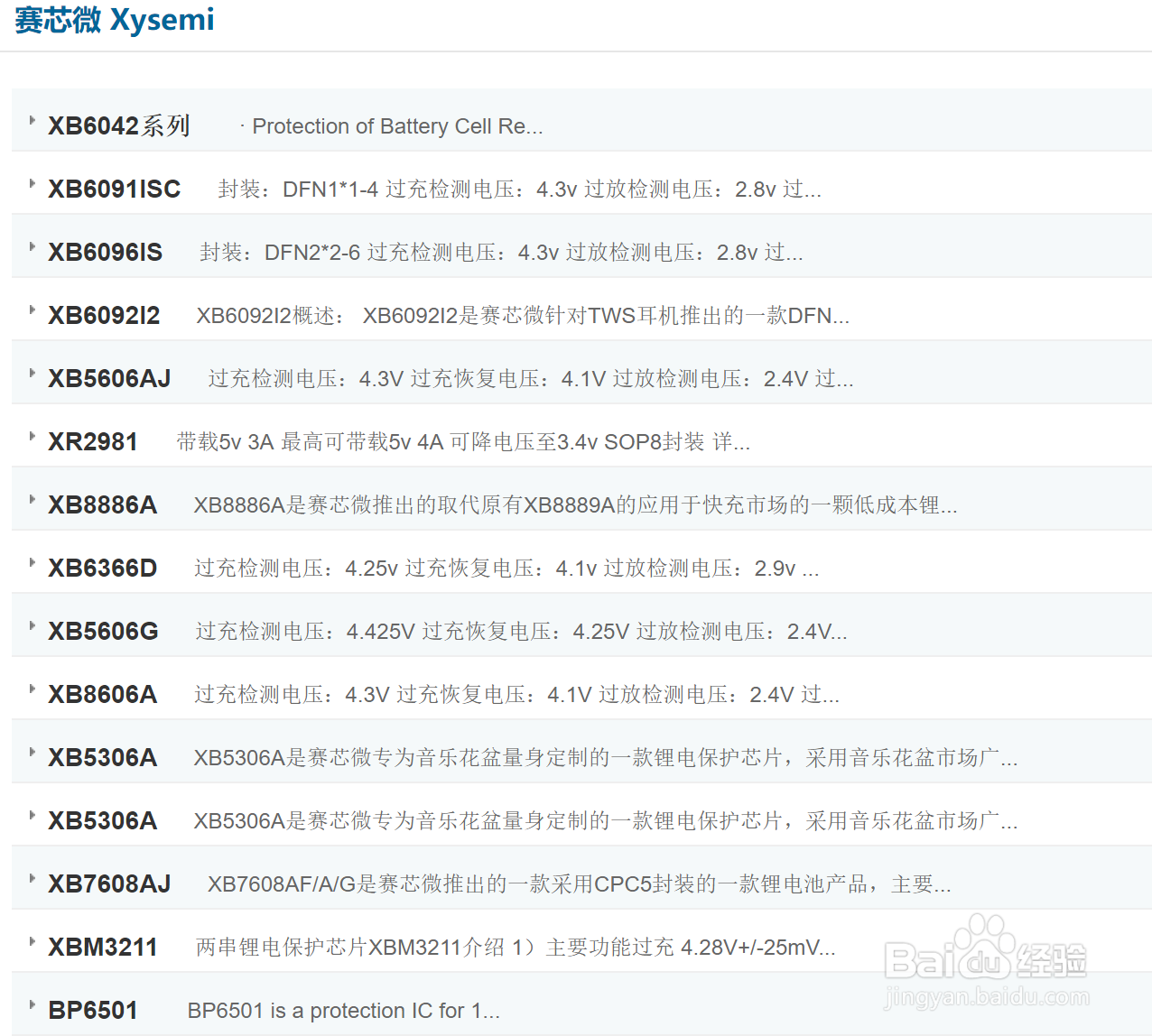Click description '过充检测电压：4.25v 过充恢复电压'
The width and height of the screenshot is (1152, 1036).
pyautogui.click(x=506, y=568)
